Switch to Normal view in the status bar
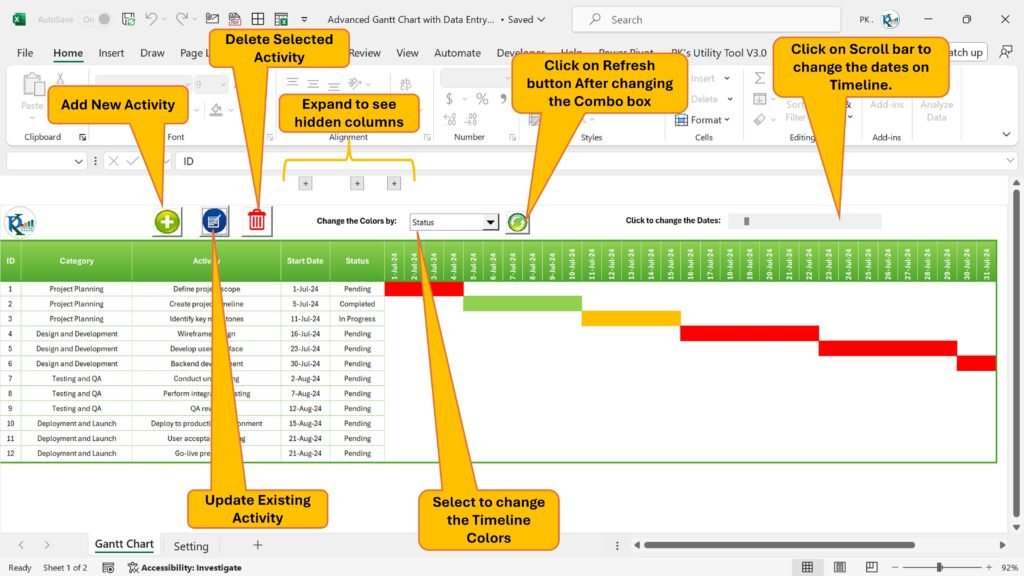The width and height of the screenshot is (1024, 576). click(x=807, y=566)
